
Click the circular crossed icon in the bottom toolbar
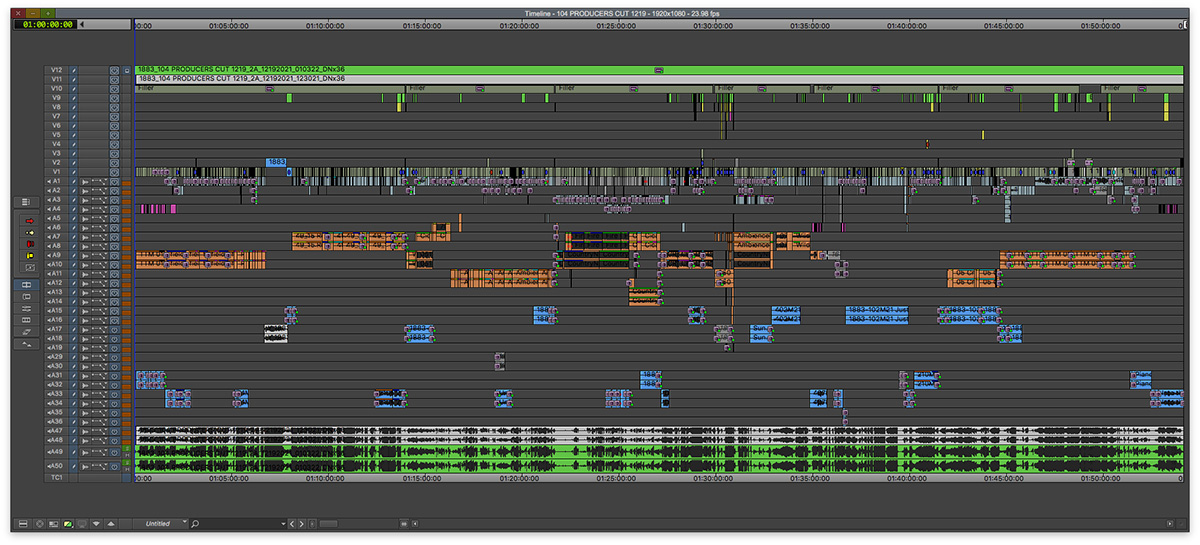coord(40,524)
